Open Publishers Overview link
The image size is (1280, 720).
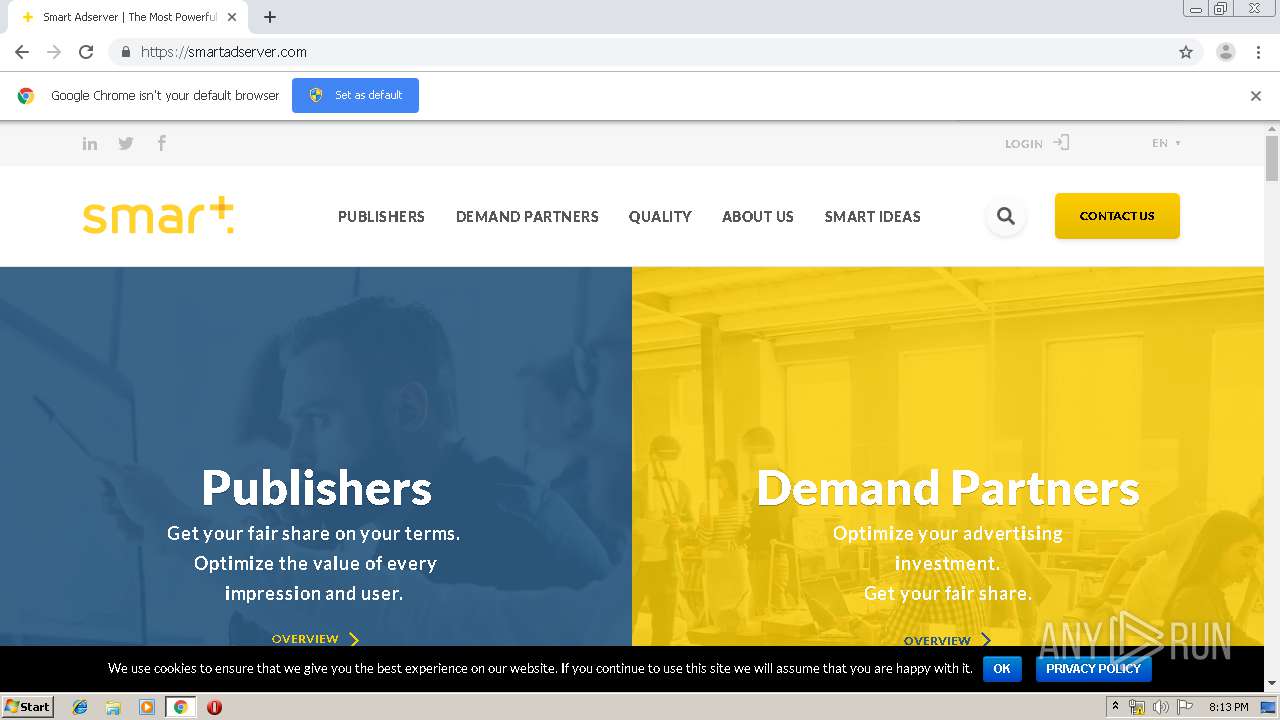[x=315, y=638]
